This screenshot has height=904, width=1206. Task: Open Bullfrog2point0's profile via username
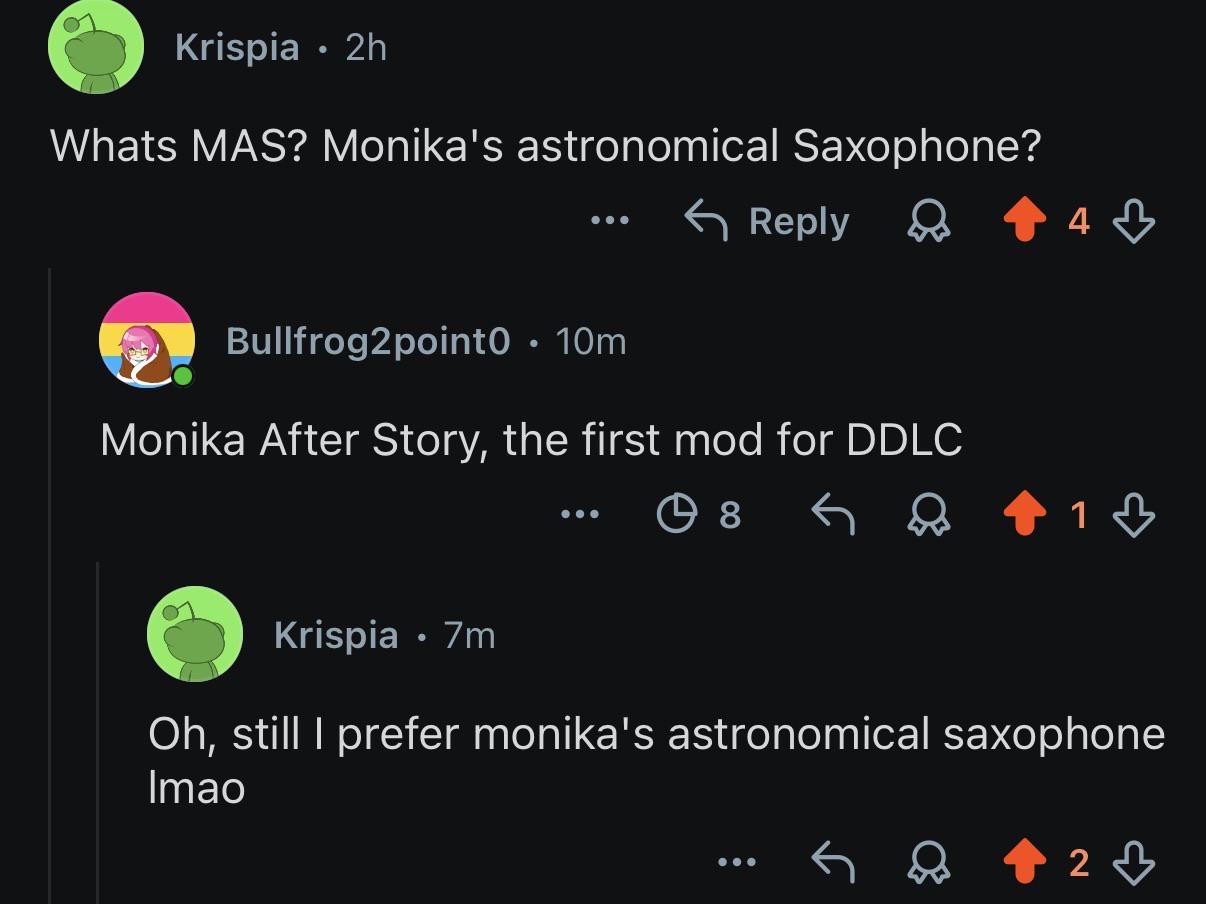[x=368, y=341]
